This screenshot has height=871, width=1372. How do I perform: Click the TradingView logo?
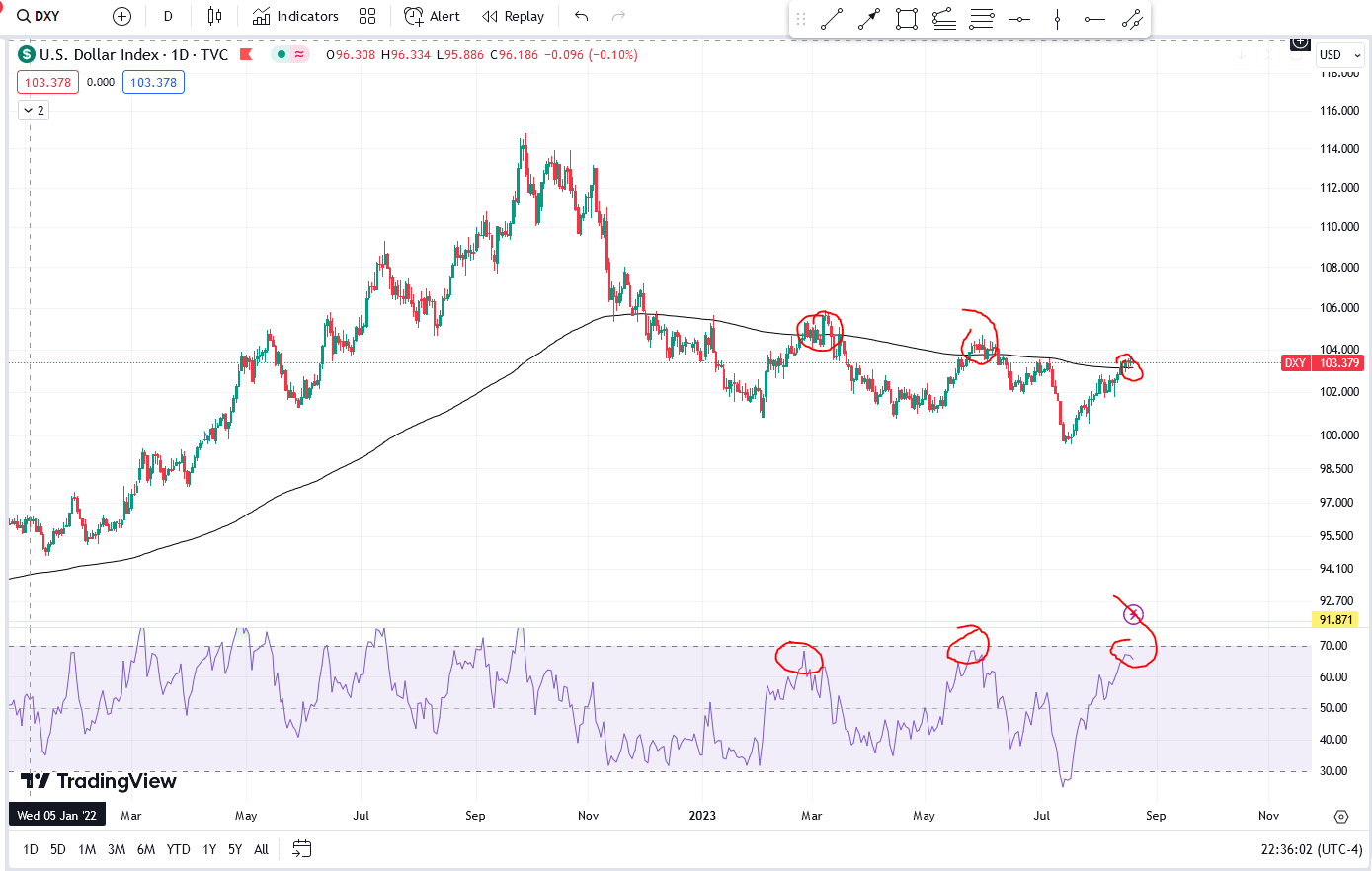click(x=98, y=781)
